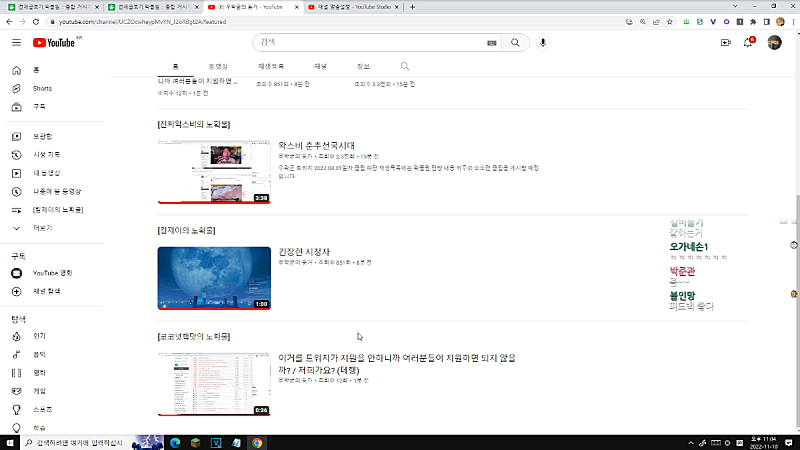Open 인기 (trending) in explore section
This screenshot has height=450, width=800.
[39, 336]
